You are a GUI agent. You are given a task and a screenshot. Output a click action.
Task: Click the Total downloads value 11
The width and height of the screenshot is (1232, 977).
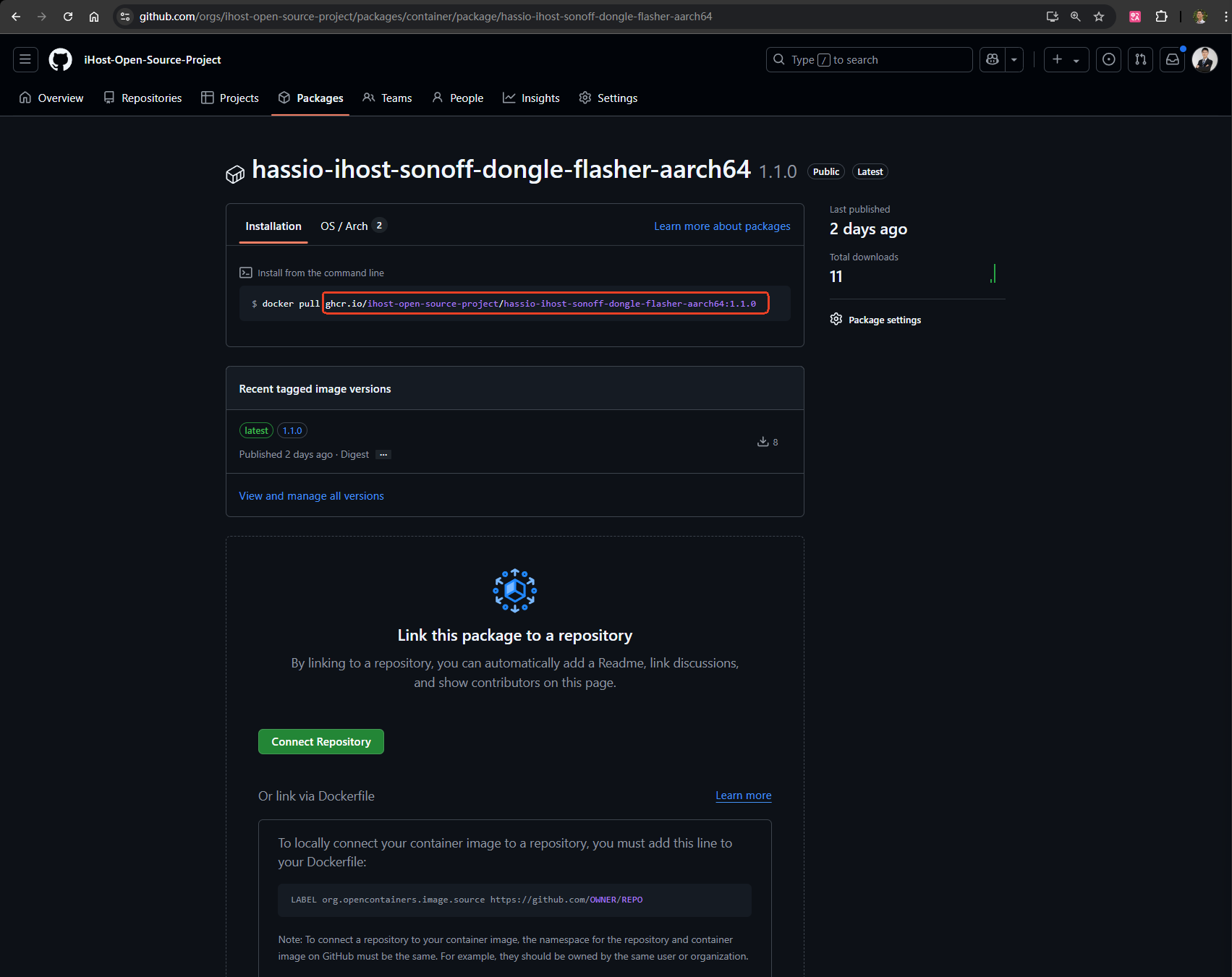coord(836,276)
